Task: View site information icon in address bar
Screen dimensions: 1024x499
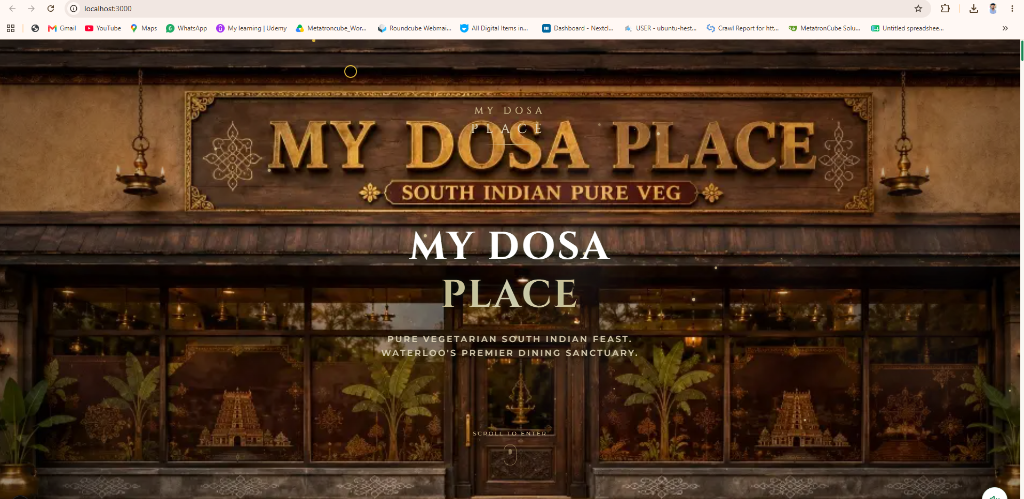Action: 74,8
